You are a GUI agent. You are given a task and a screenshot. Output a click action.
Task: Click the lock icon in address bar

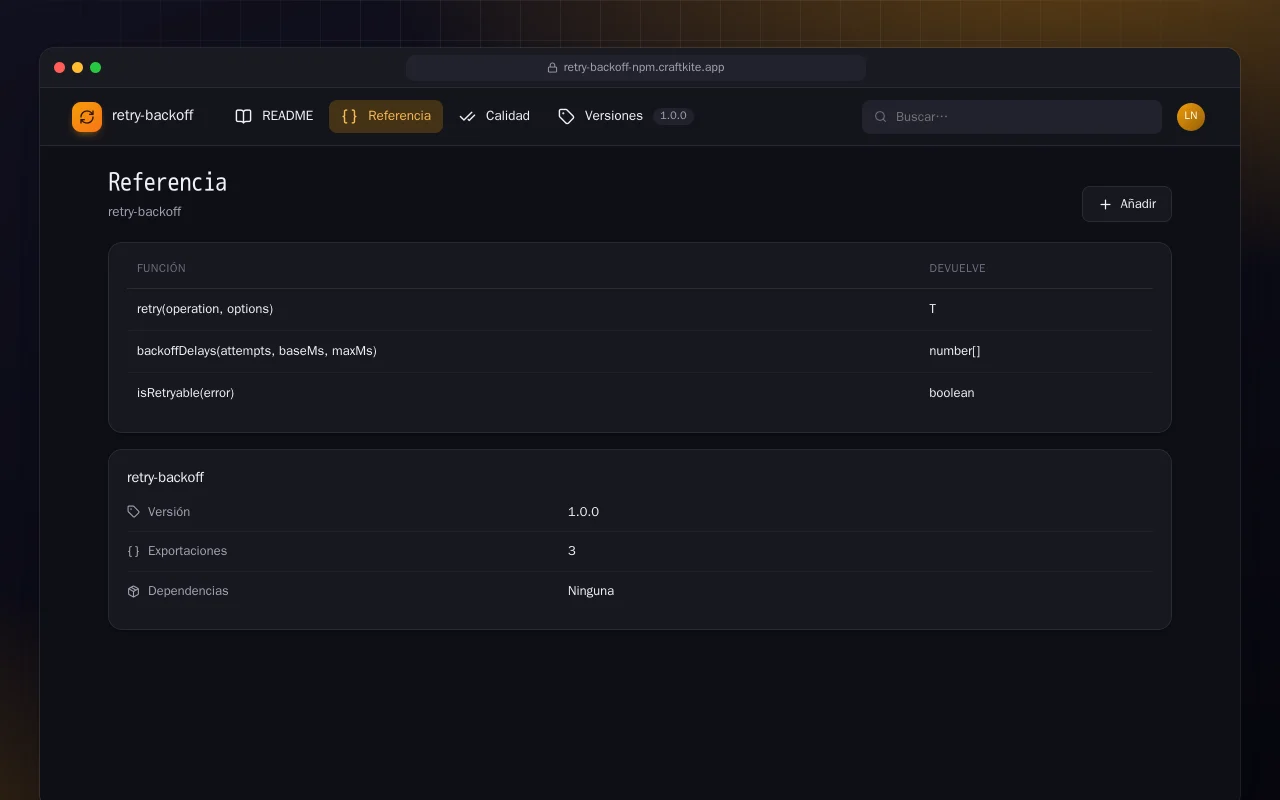point(552,68)
